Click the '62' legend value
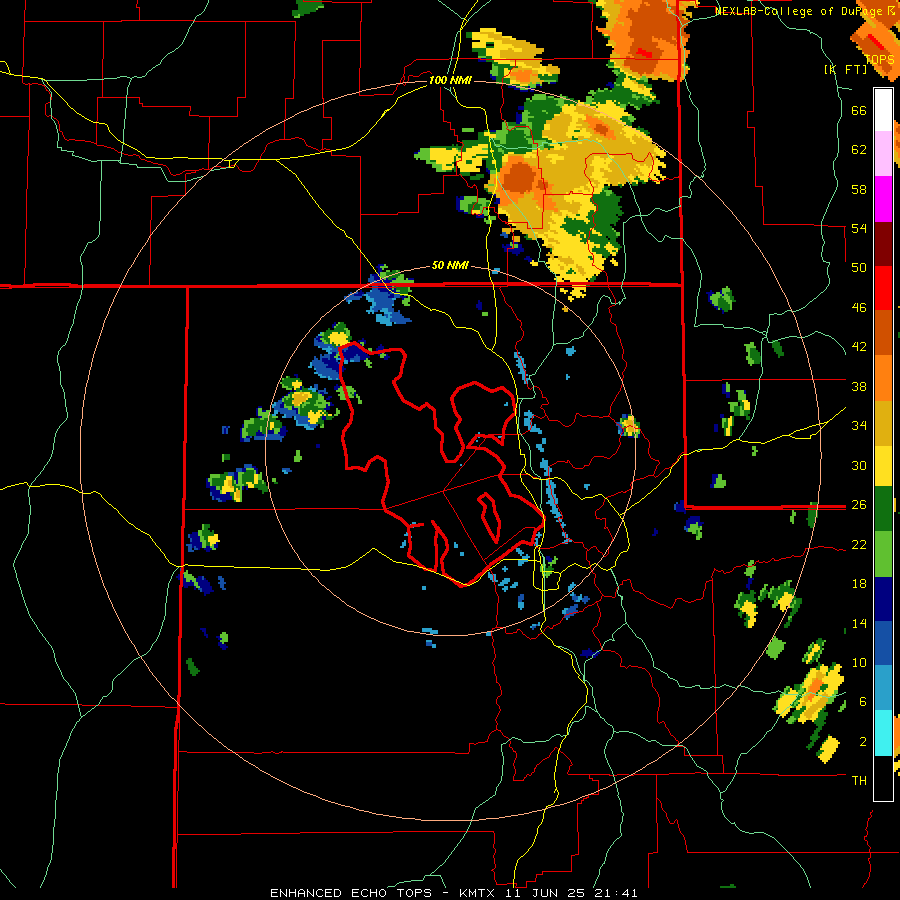The width and height of the screenshot is (900, 900). pos(859,150)
